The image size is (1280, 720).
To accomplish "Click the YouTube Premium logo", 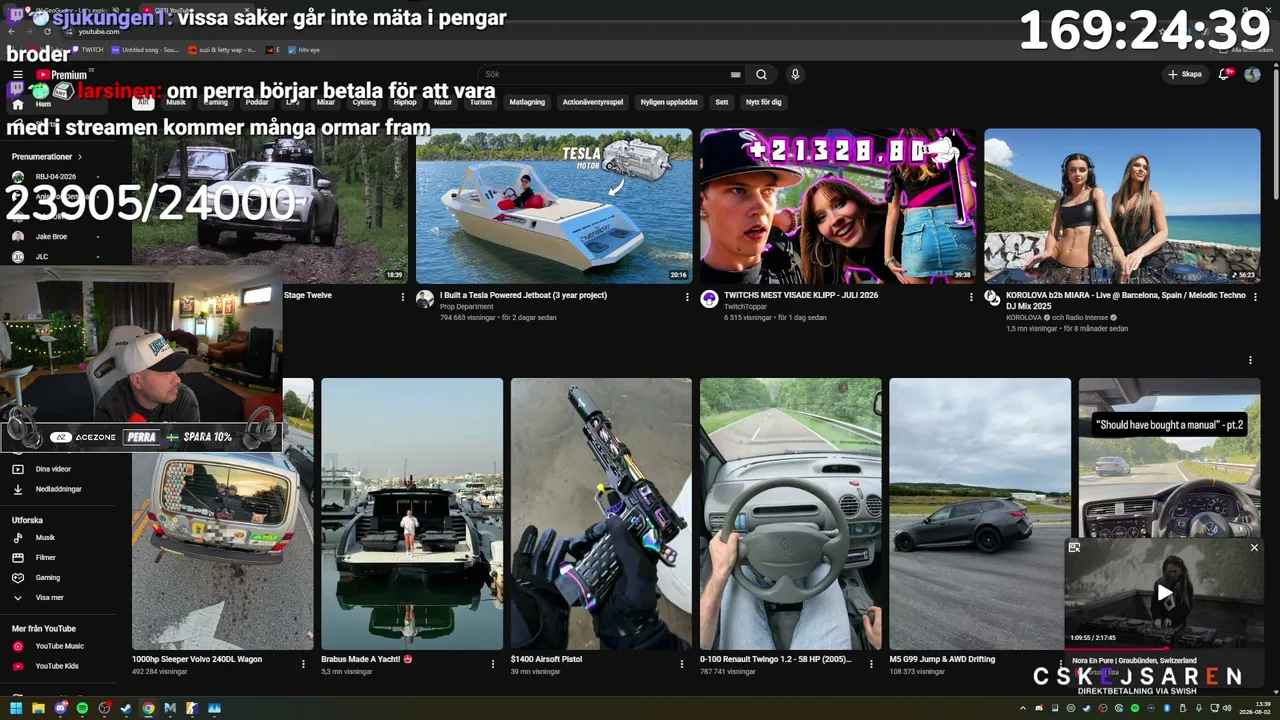I will (62, 75).
